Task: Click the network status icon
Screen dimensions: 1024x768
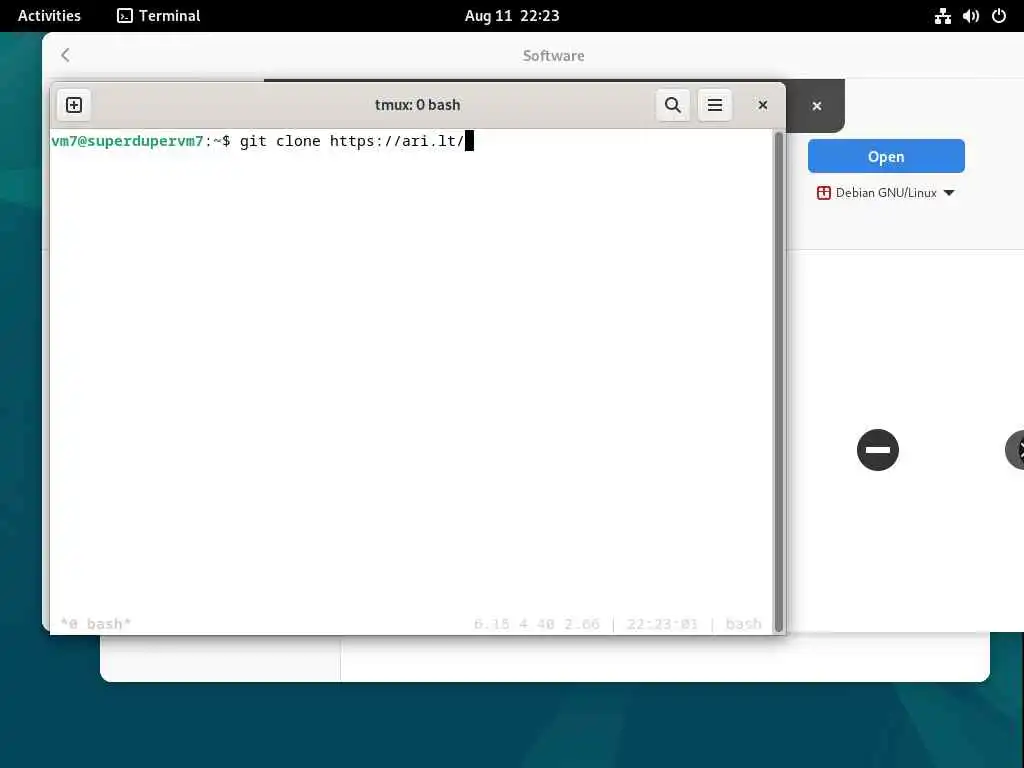Action: coord(942,16)
